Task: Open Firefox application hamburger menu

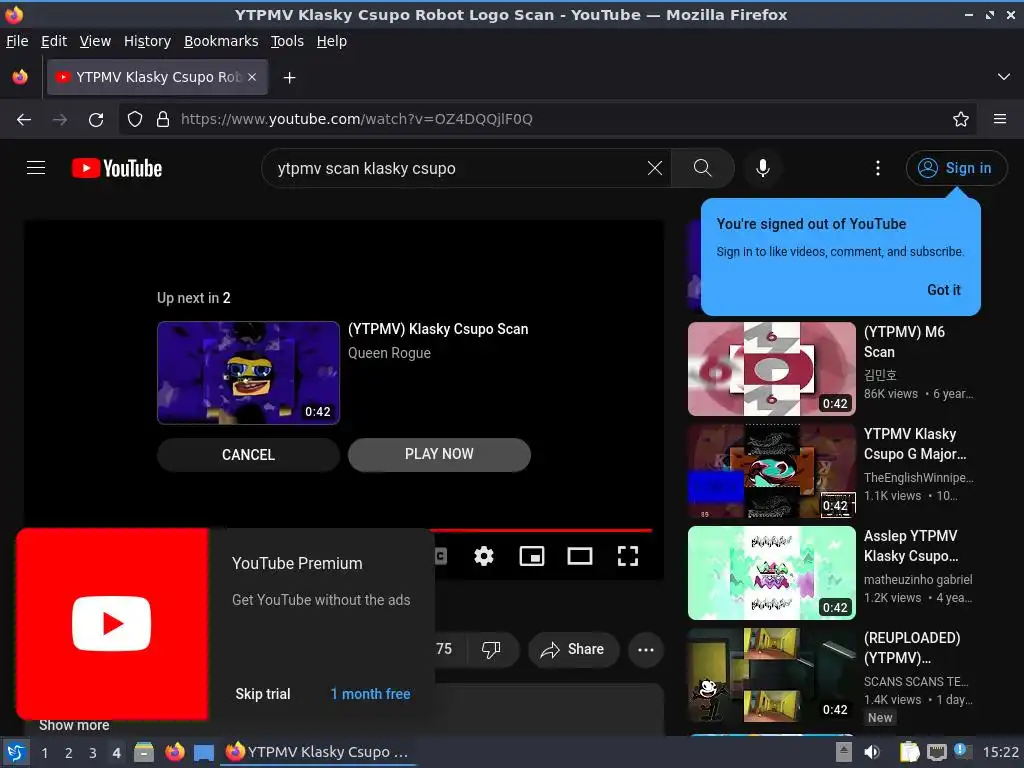Action: pos(1000,119)
